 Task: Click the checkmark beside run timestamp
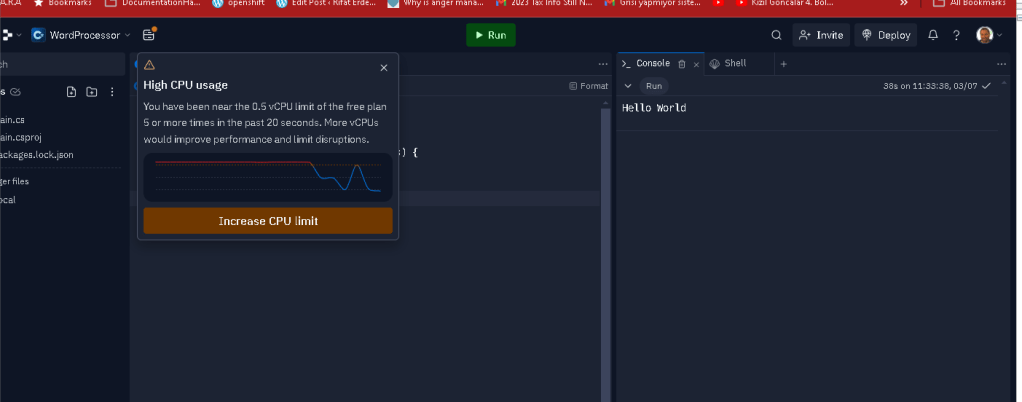coord(987,85)
